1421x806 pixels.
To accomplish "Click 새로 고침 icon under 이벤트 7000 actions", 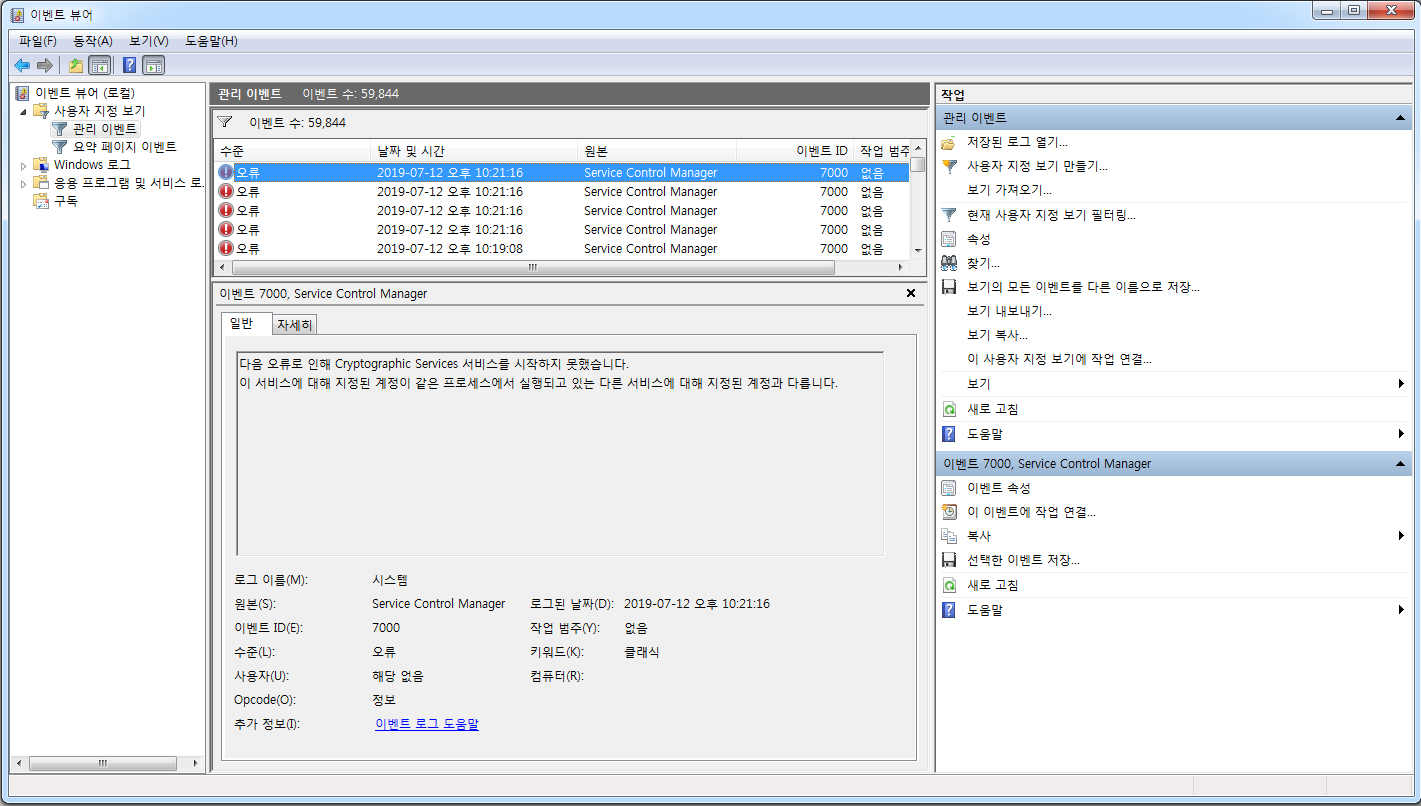I will pos(949,585).
